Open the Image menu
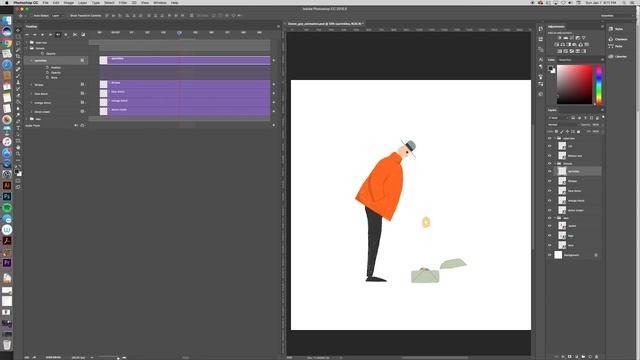 69,3
